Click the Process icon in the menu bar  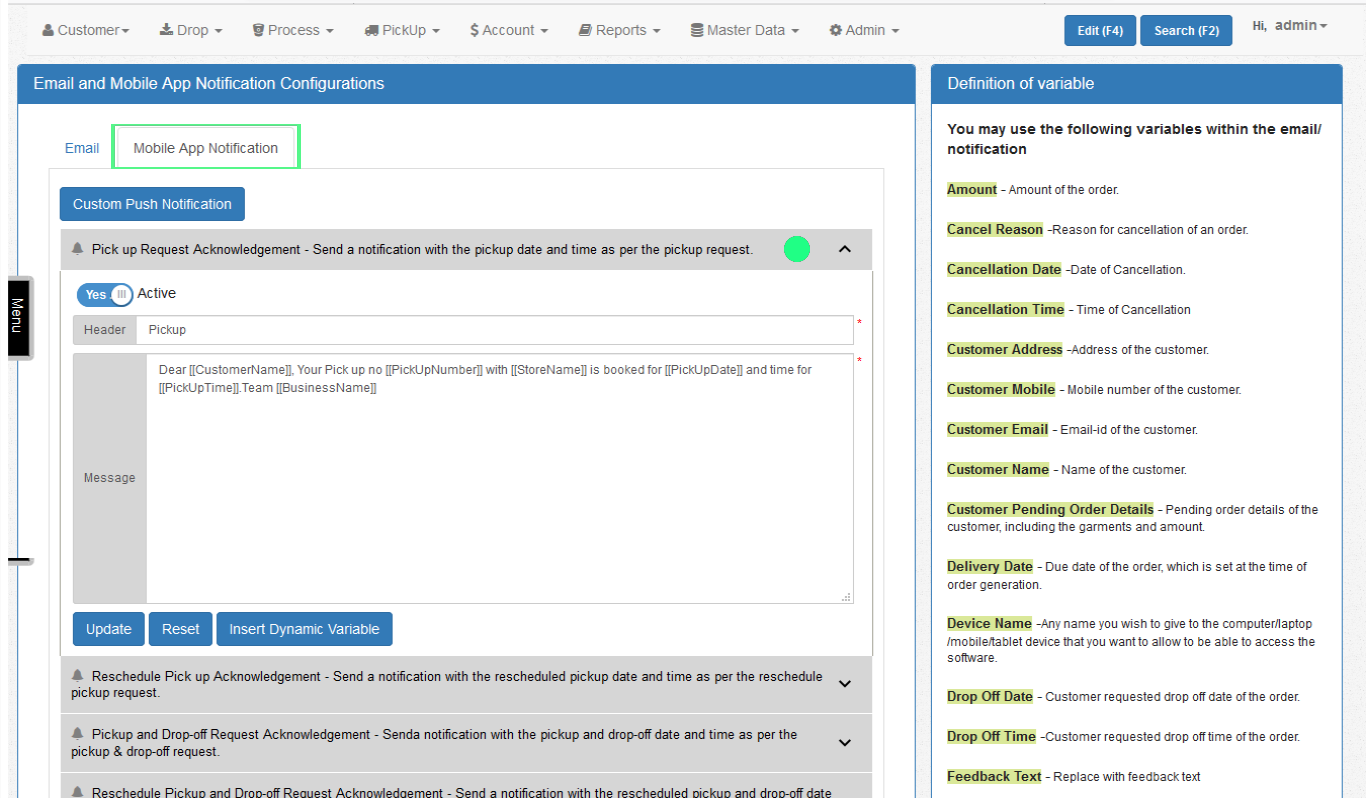pyautogui.click(x=258, y=30)
